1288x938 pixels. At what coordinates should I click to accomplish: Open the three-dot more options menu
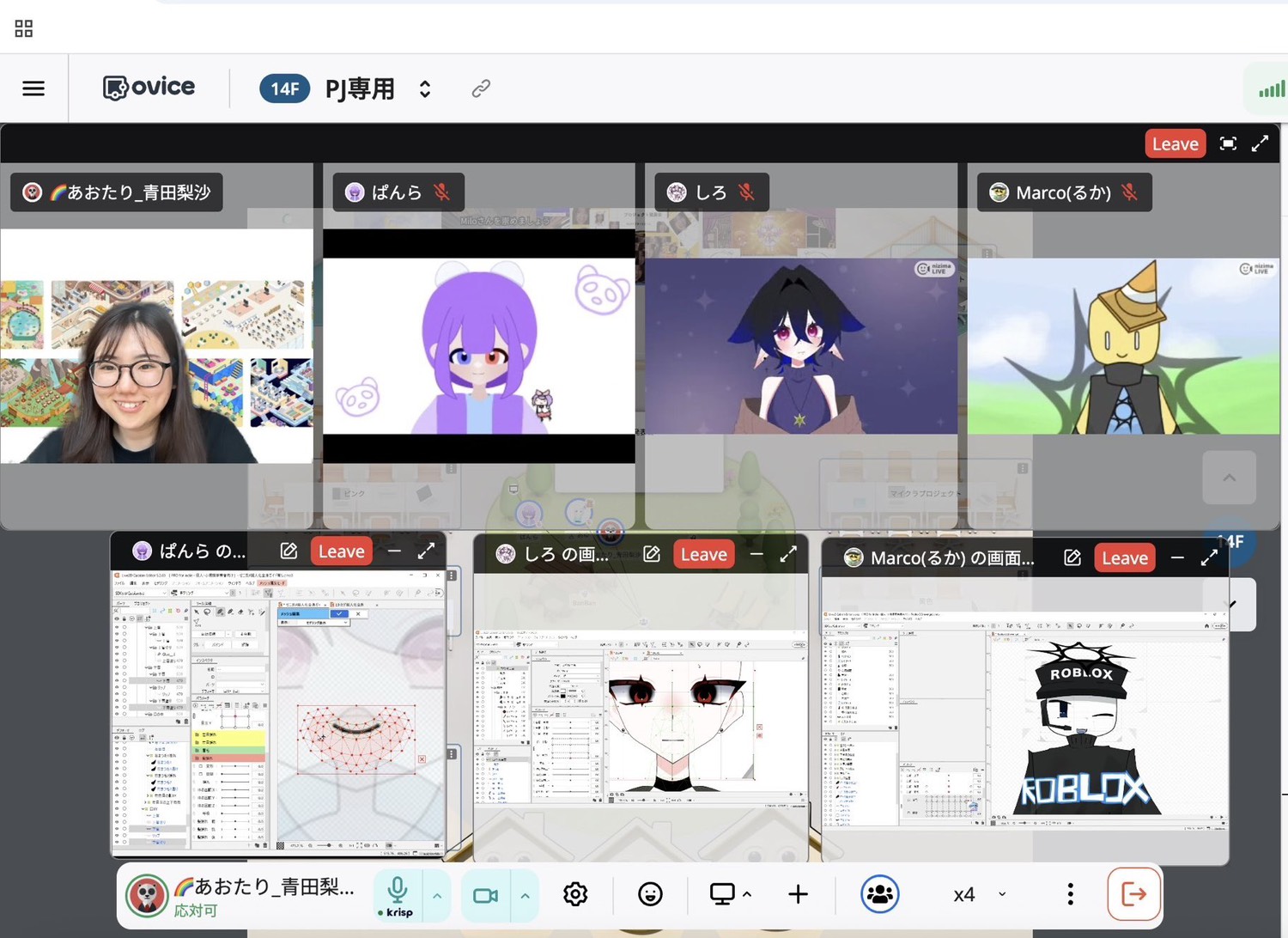(x=1070, y=895)
